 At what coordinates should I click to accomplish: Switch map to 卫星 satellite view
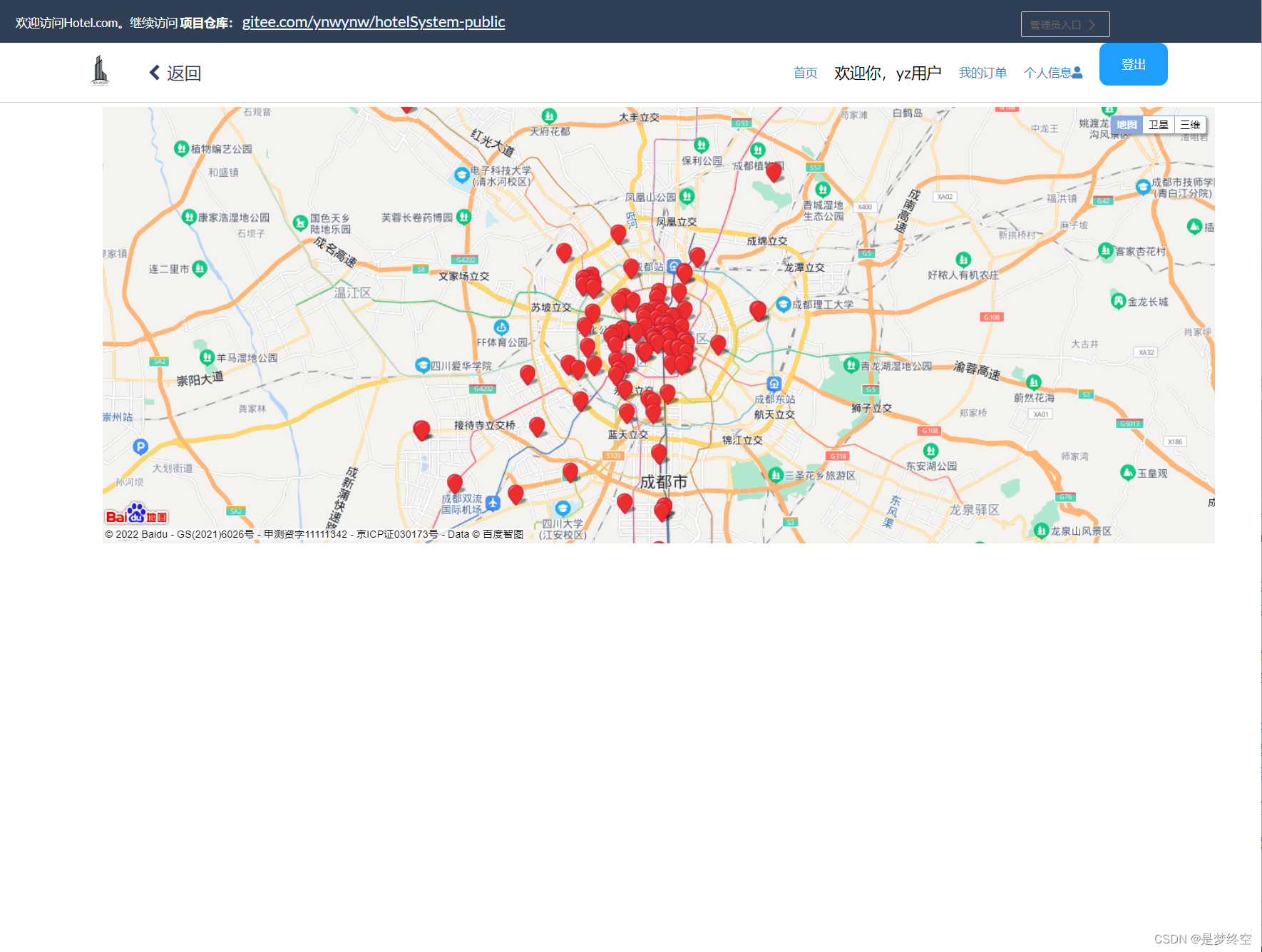point(1158,125)
